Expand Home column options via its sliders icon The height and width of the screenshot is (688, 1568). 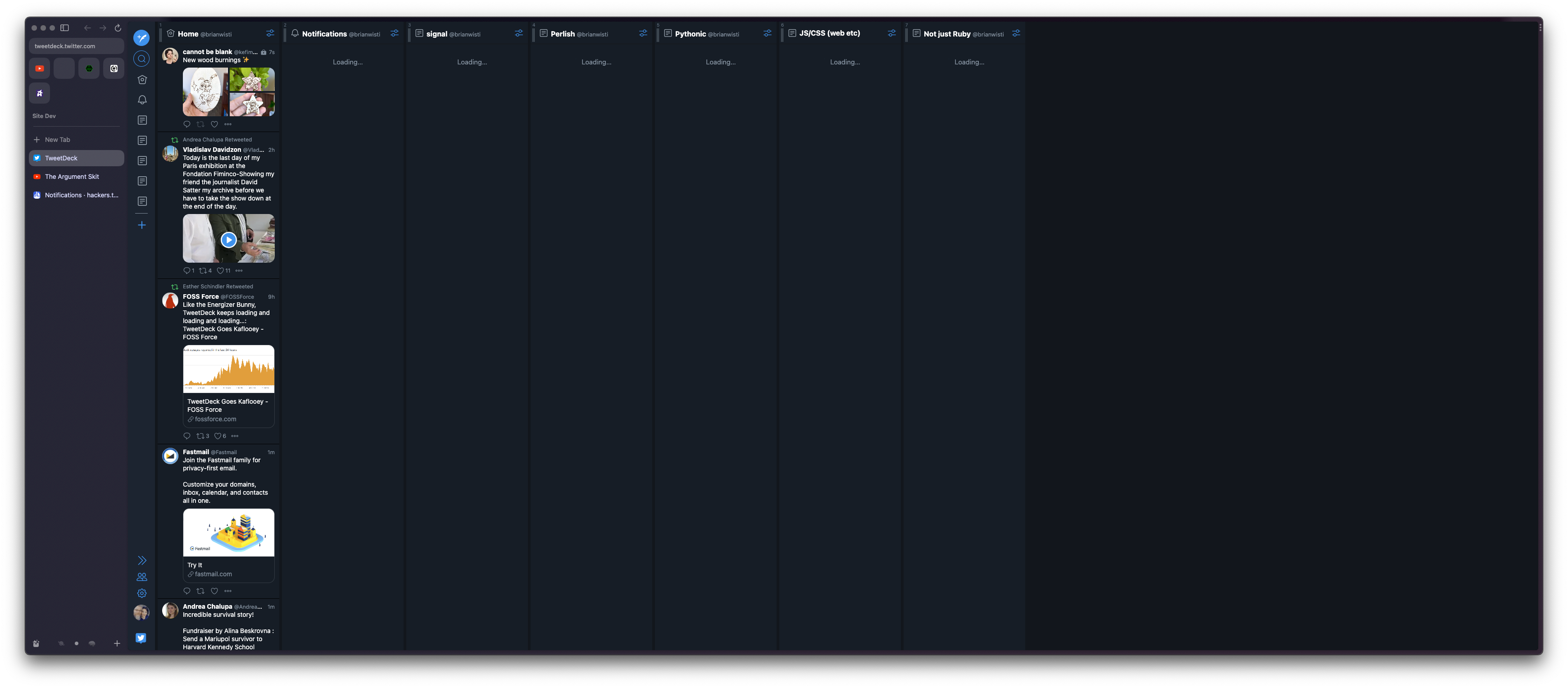tap(270, 33)
